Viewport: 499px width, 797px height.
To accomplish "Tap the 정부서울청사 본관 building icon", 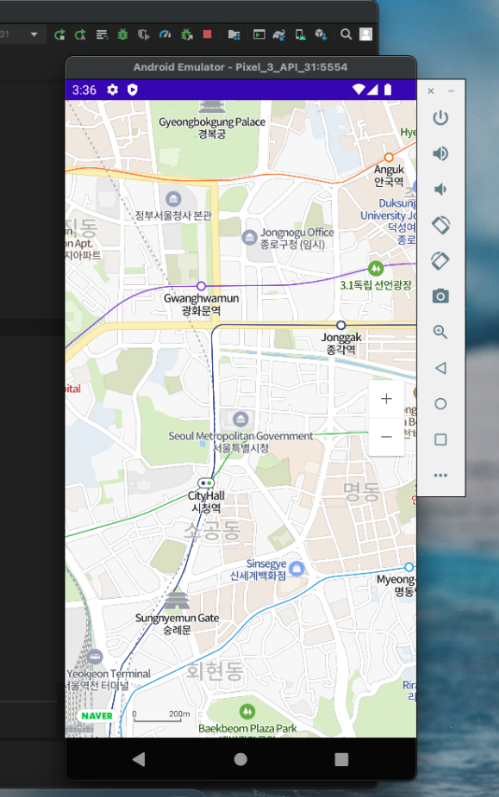I will 173,198.
